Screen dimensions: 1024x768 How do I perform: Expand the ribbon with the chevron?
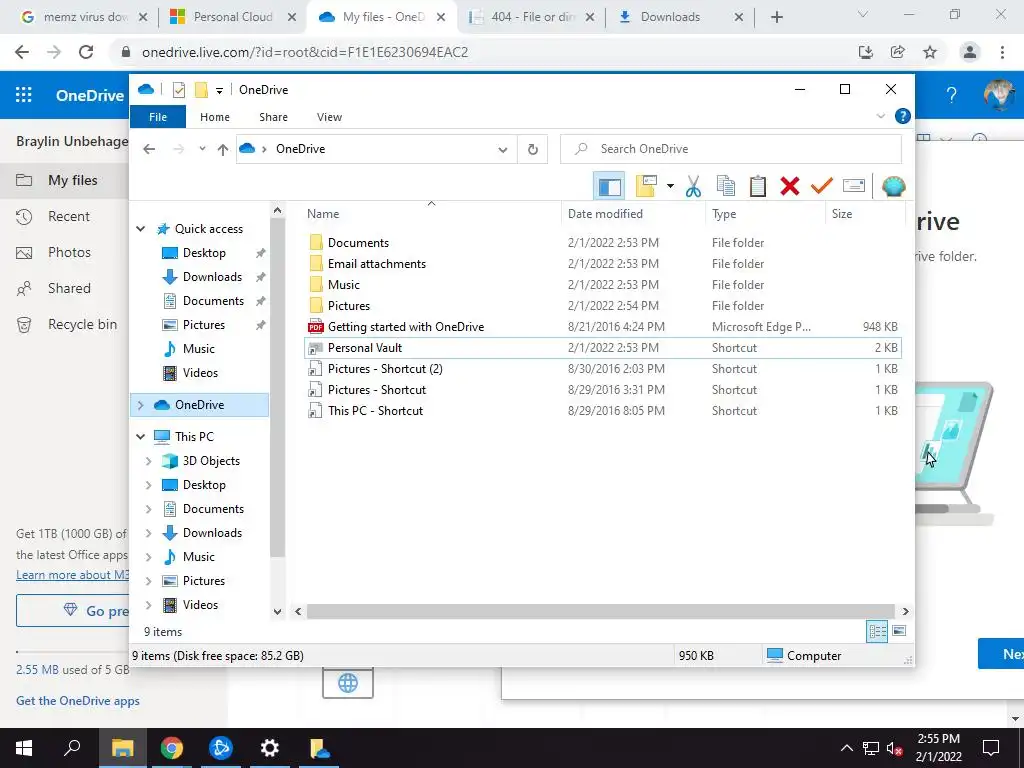(880, 116)
